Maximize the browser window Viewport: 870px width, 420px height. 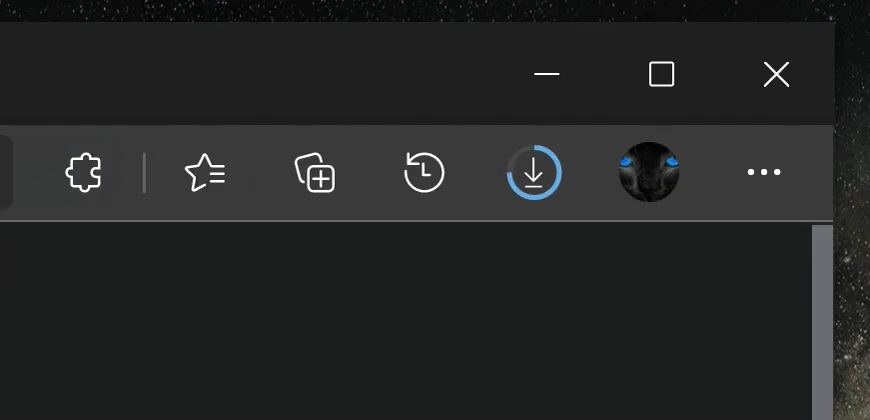tap(661, 74)
